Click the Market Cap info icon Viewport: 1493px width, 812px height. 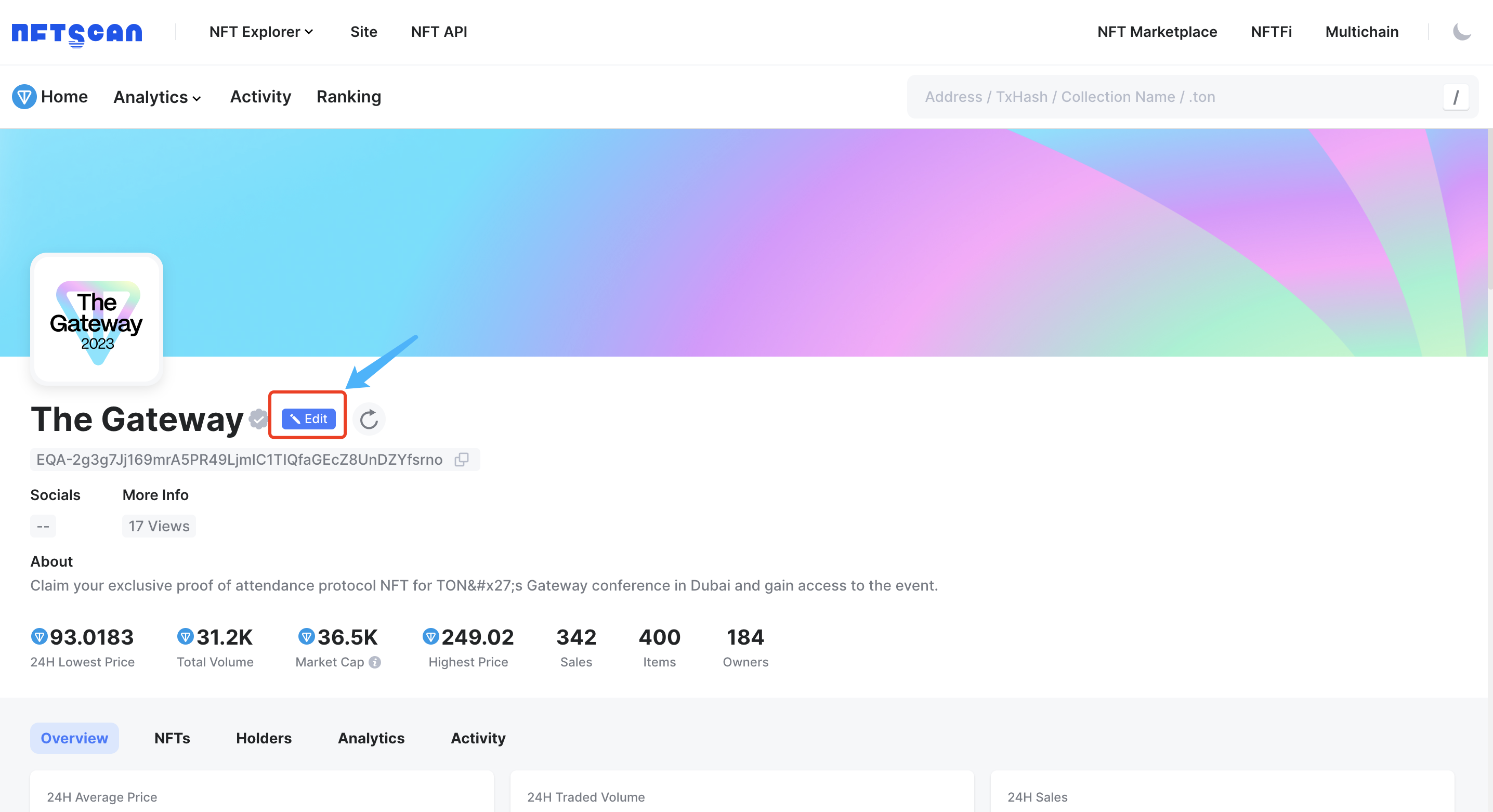[x=375, y=662]
